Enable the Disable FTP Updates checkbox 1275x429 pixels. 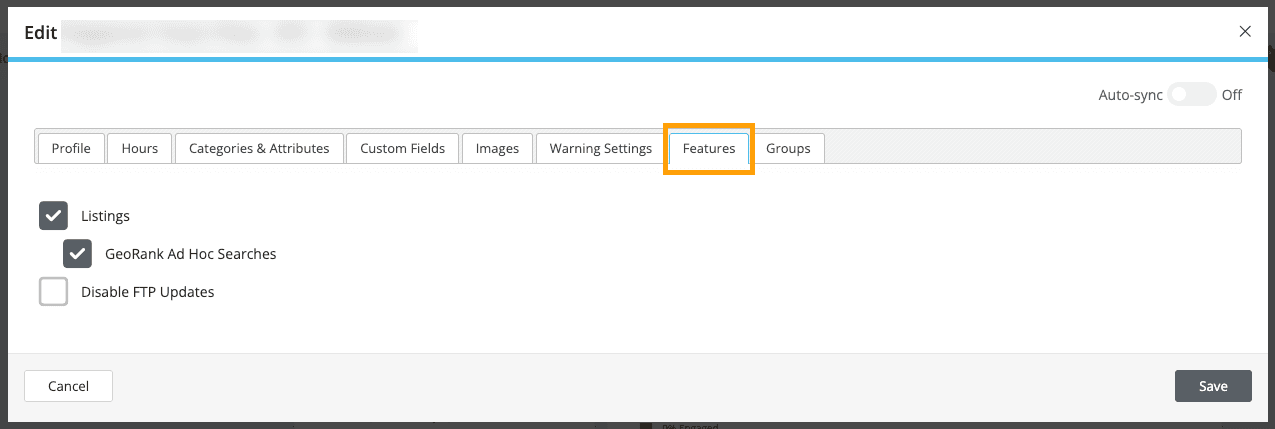point(53,292)
